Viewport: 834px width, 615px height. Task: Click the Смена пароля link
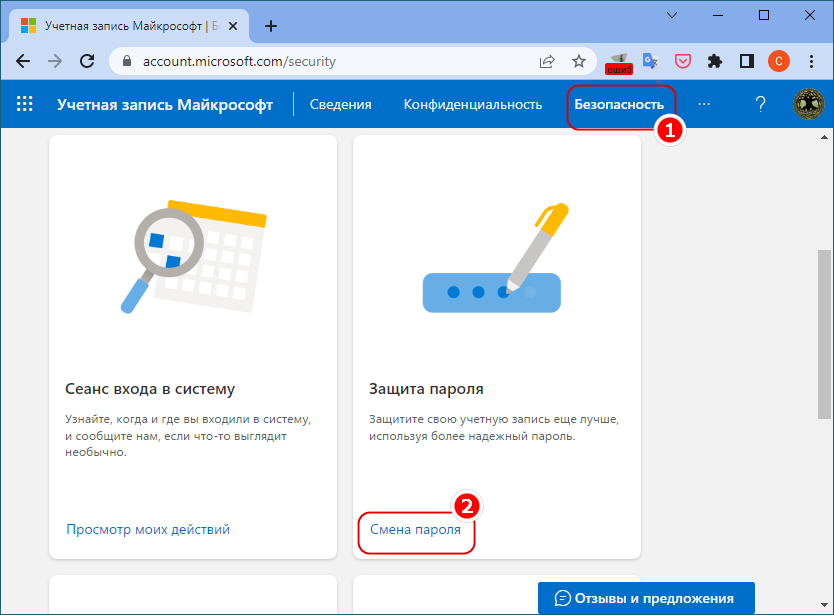[415, 529]
